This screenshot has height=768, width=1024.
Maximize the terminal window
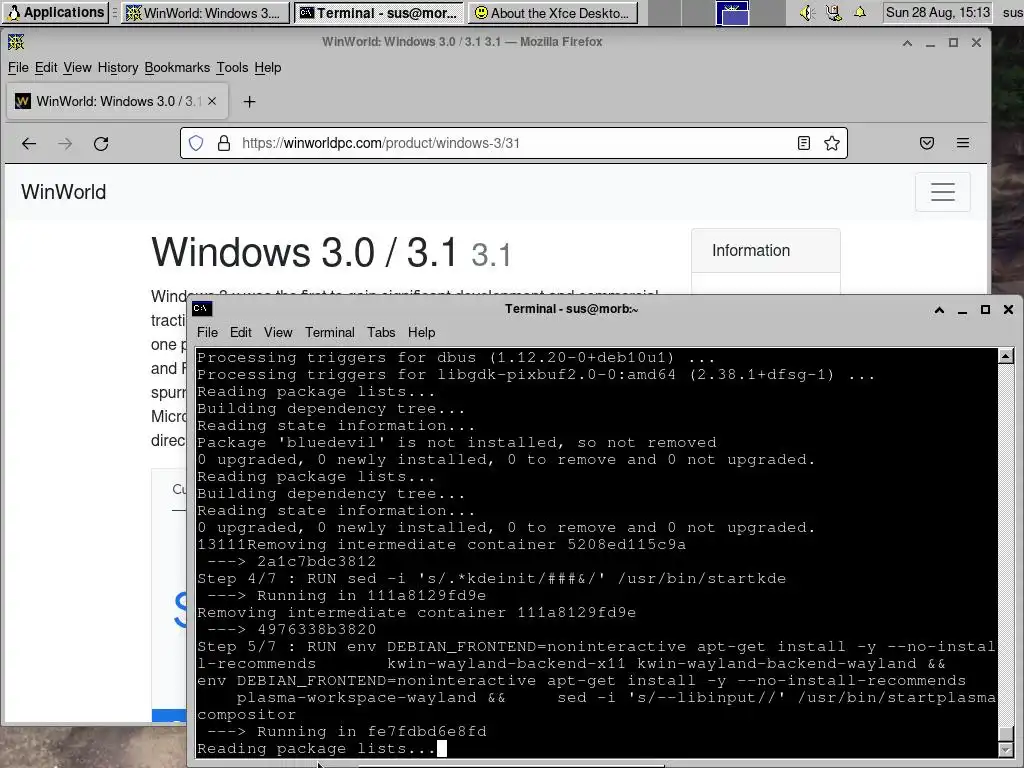coord(985,310)
